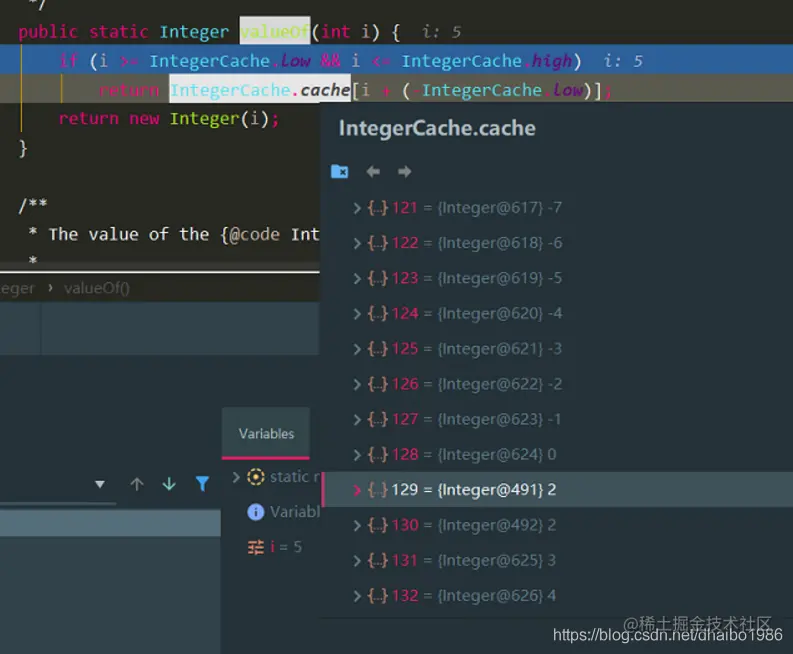
Task: Click the 'The value of the' comment line
Action: 173,234
